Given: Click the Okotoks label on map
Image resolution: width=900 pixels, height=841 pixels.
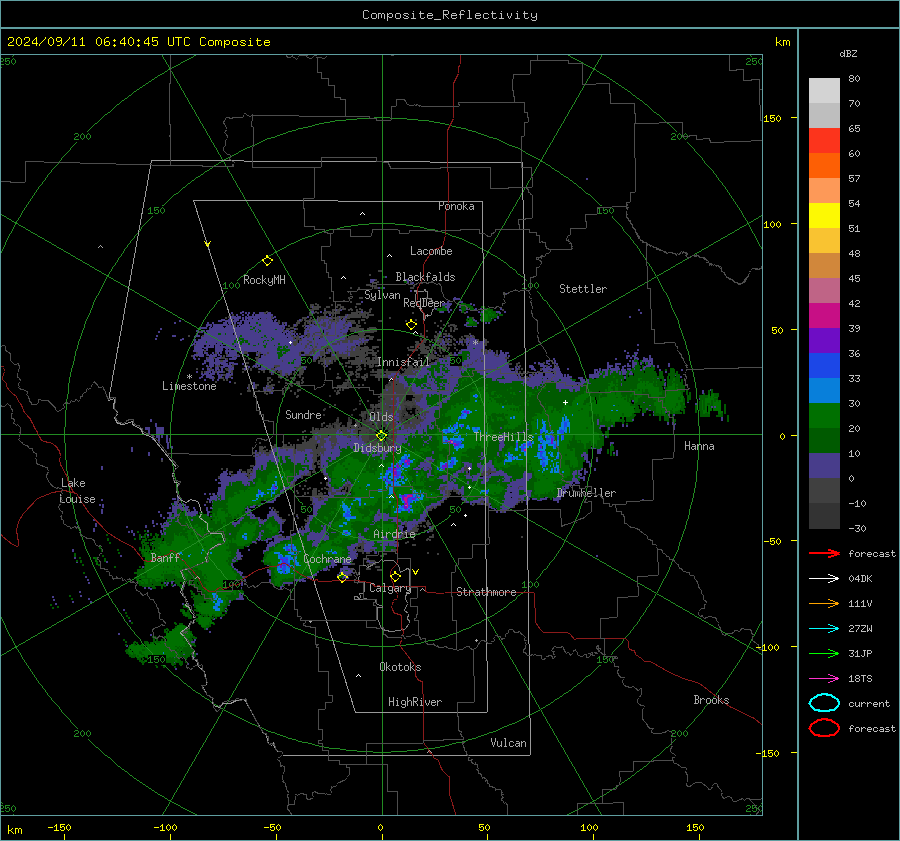Looking at the screenshot, I should click(400, 667).
